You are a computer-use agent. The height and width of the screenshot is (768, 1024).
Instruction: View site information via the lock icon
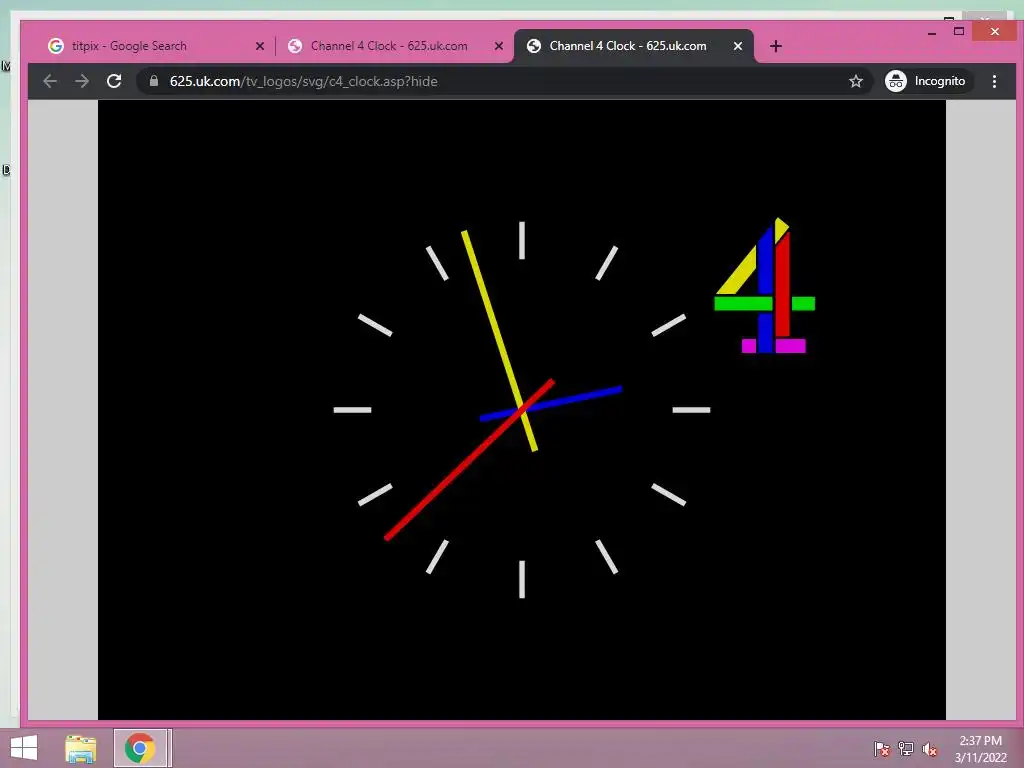pos(154,81)
